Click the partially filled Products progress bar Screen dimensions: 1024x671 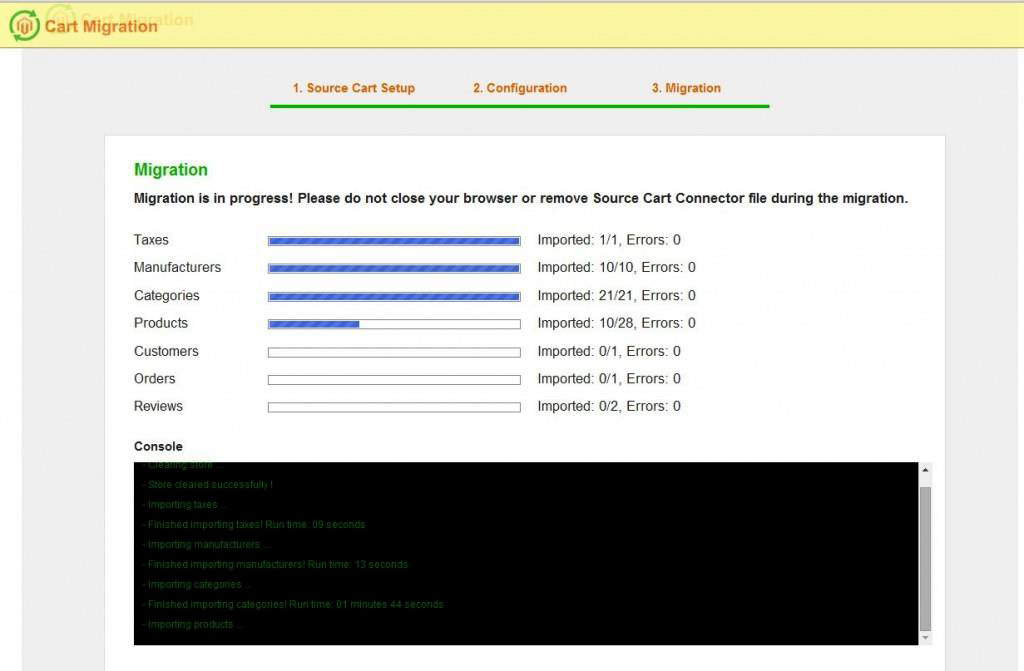[x=394, y=324]
